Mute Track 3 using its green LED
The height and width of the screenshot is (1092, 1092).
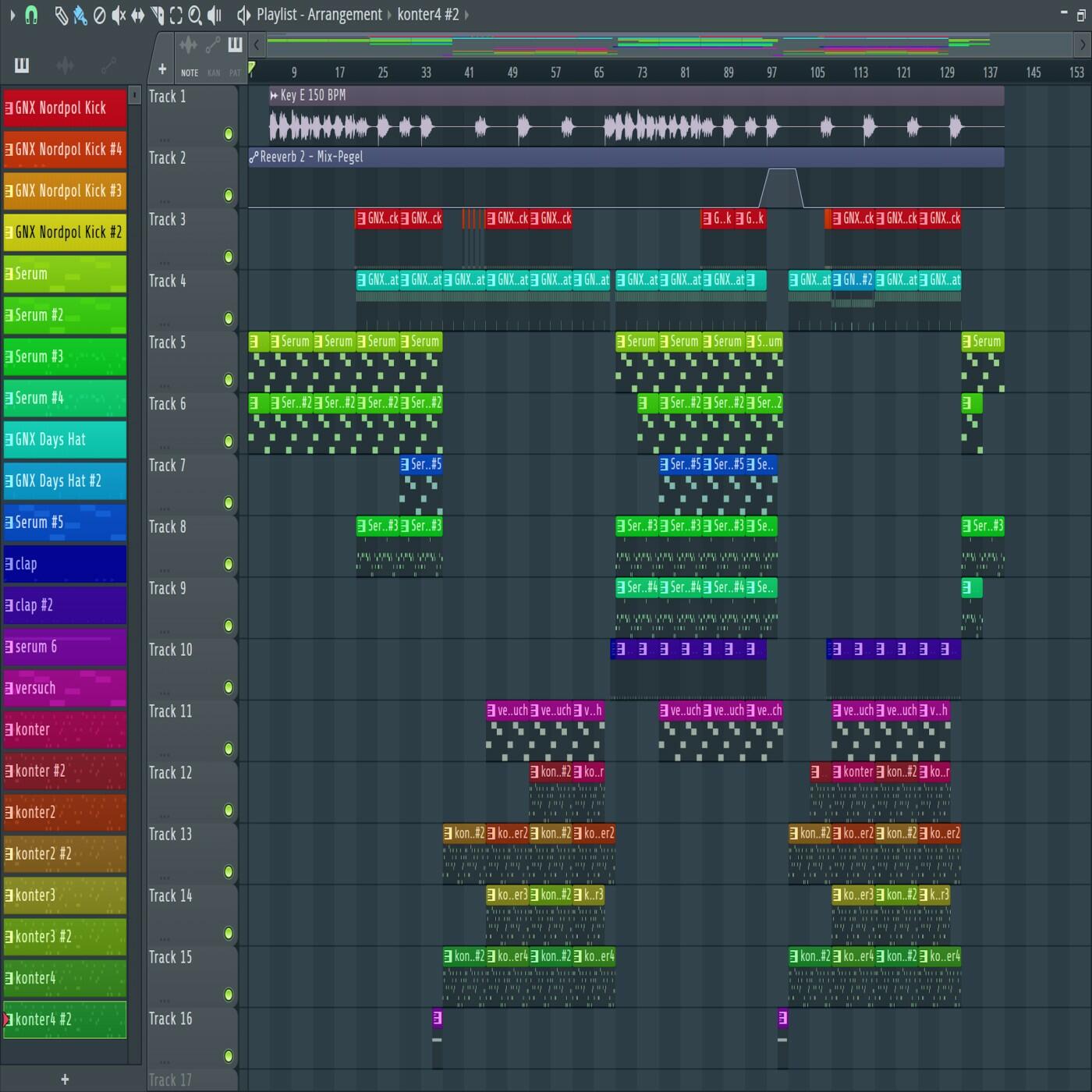pyautogui.click(x=229, y=257)
